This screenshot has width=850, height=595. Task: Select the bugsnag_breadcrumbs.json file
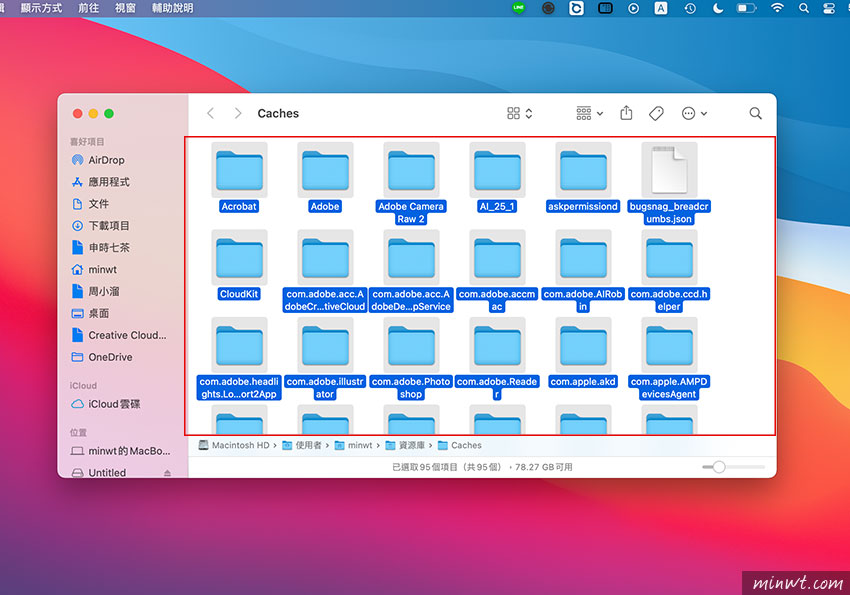pyautogui.click(x=669, y=183)
